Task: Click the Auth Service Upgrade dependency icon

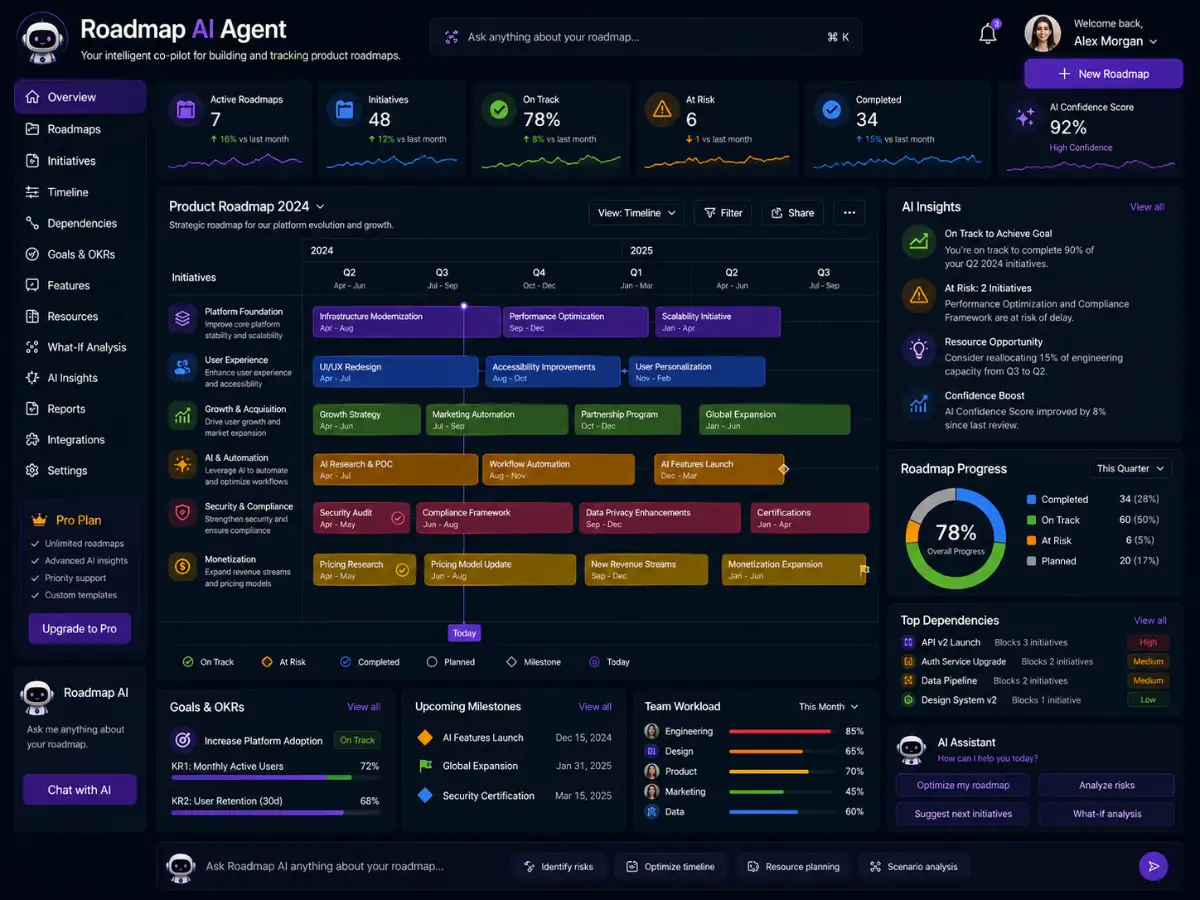Action: (x=908, y=661)
